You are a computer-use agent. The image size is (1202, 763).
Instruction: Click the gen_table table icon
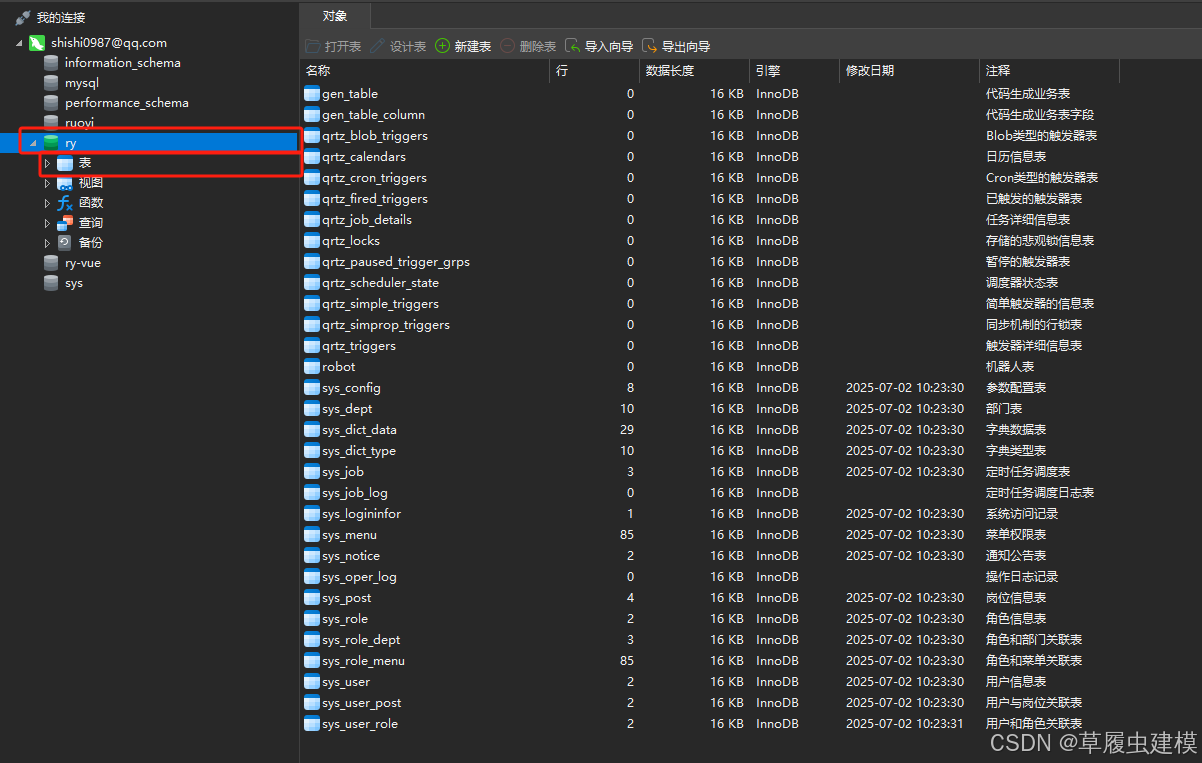312,94
